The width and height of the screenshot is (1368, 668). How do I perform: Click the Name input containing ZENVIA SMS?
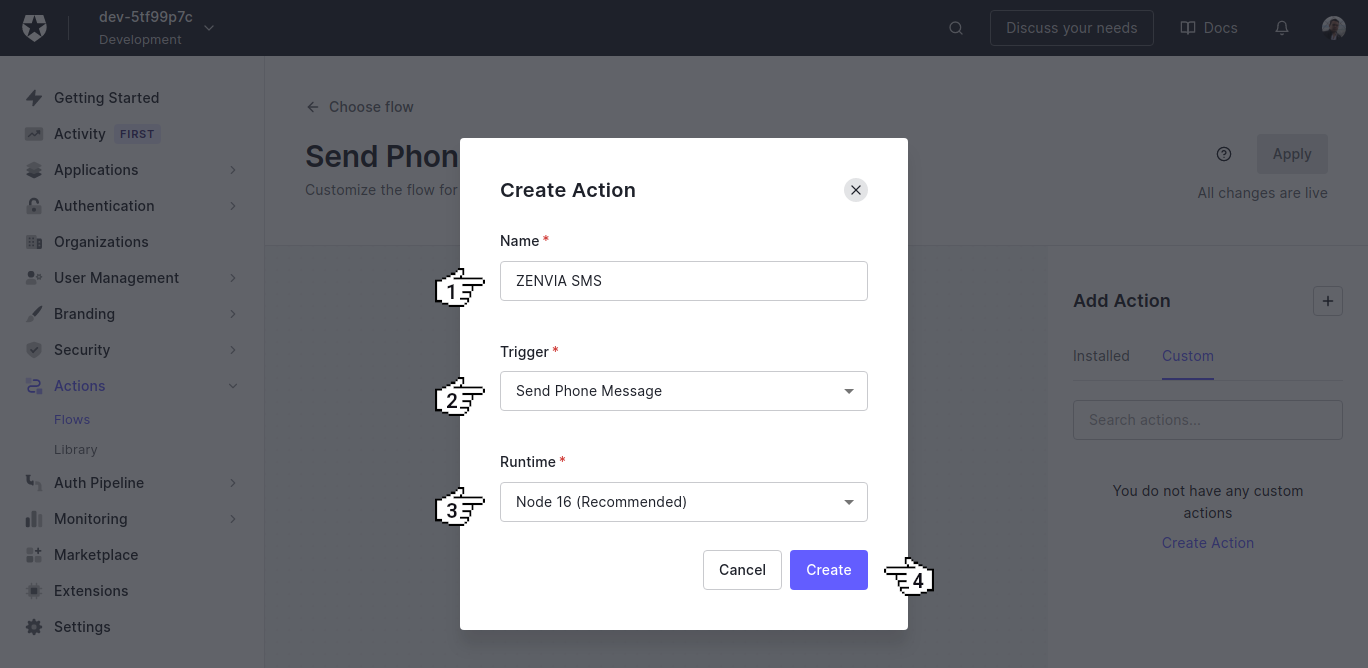(x=683, y=280)
